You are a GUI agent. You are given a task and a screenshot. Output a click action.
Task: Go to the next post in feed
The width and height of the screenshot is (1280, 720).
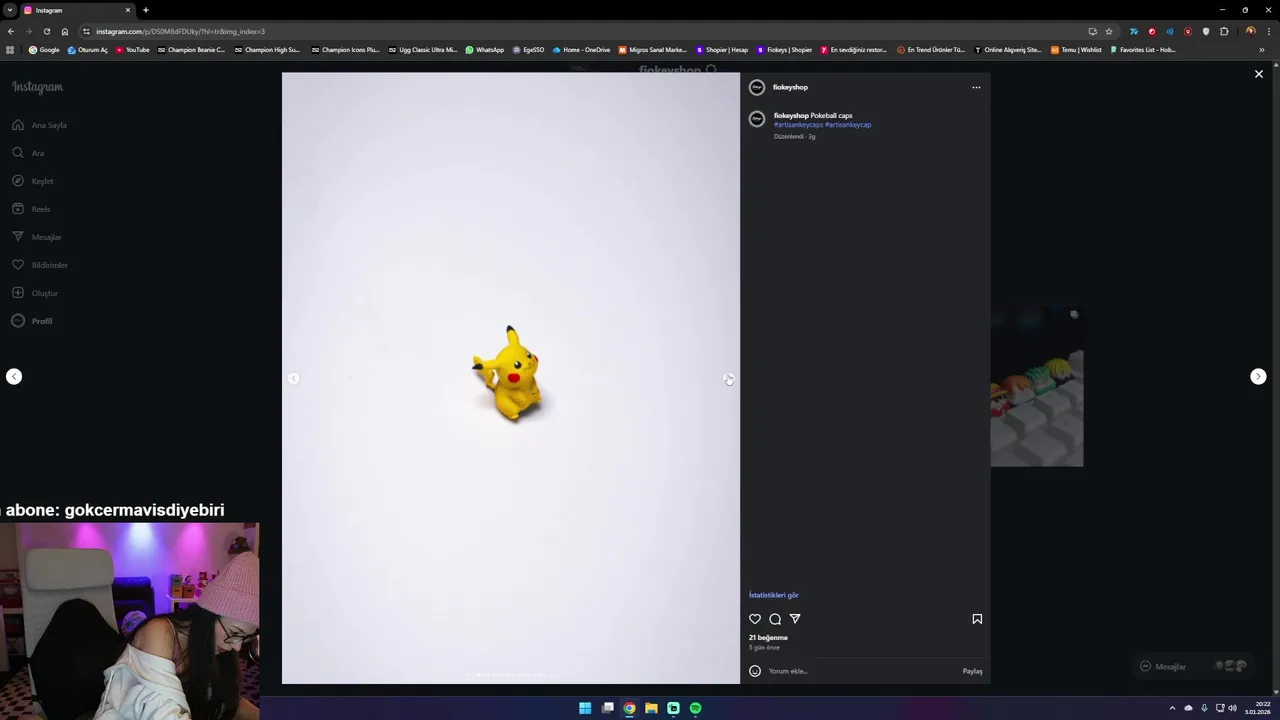[1258, 377]
